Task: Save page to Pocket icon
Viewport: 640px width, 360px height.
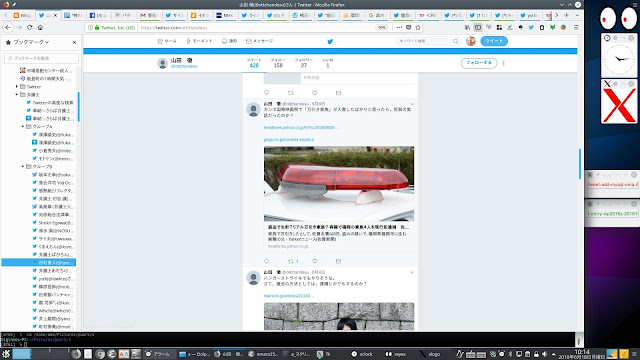Action: pos(409,27)
